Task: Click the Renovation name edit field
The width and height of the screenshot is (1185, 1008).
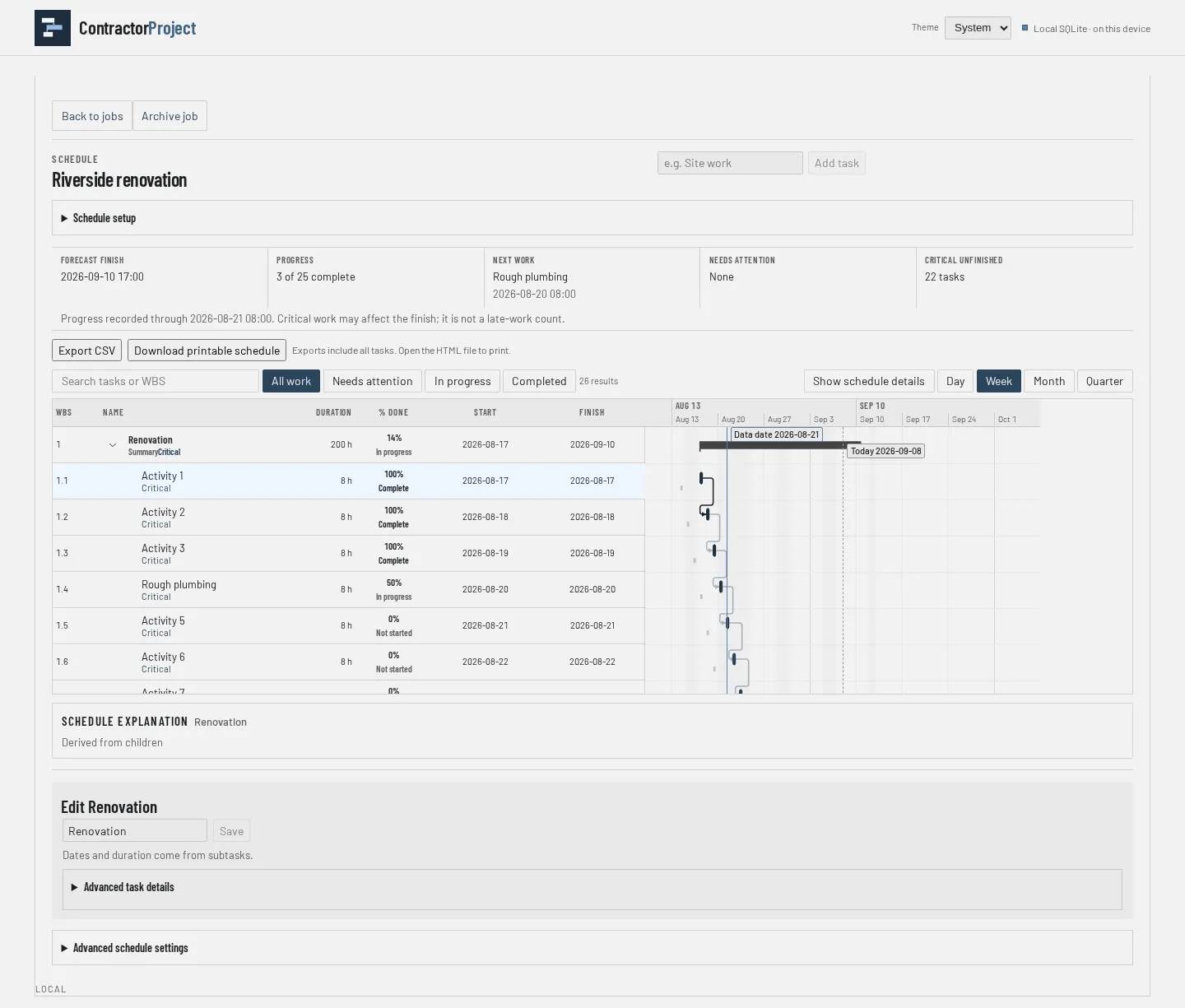Action: [x=135, y=831]
